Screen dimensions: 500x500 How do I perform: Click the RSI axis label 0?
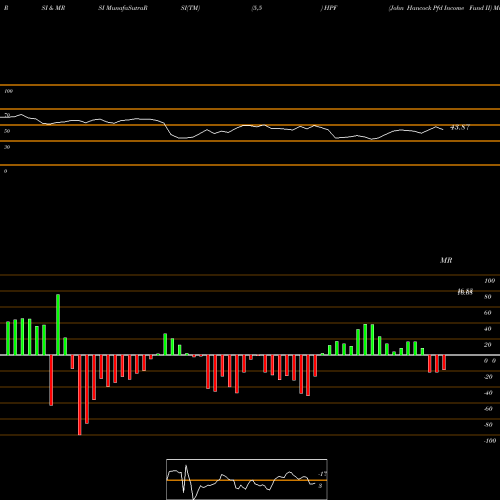pyautogui.click(x=6, y=171)
